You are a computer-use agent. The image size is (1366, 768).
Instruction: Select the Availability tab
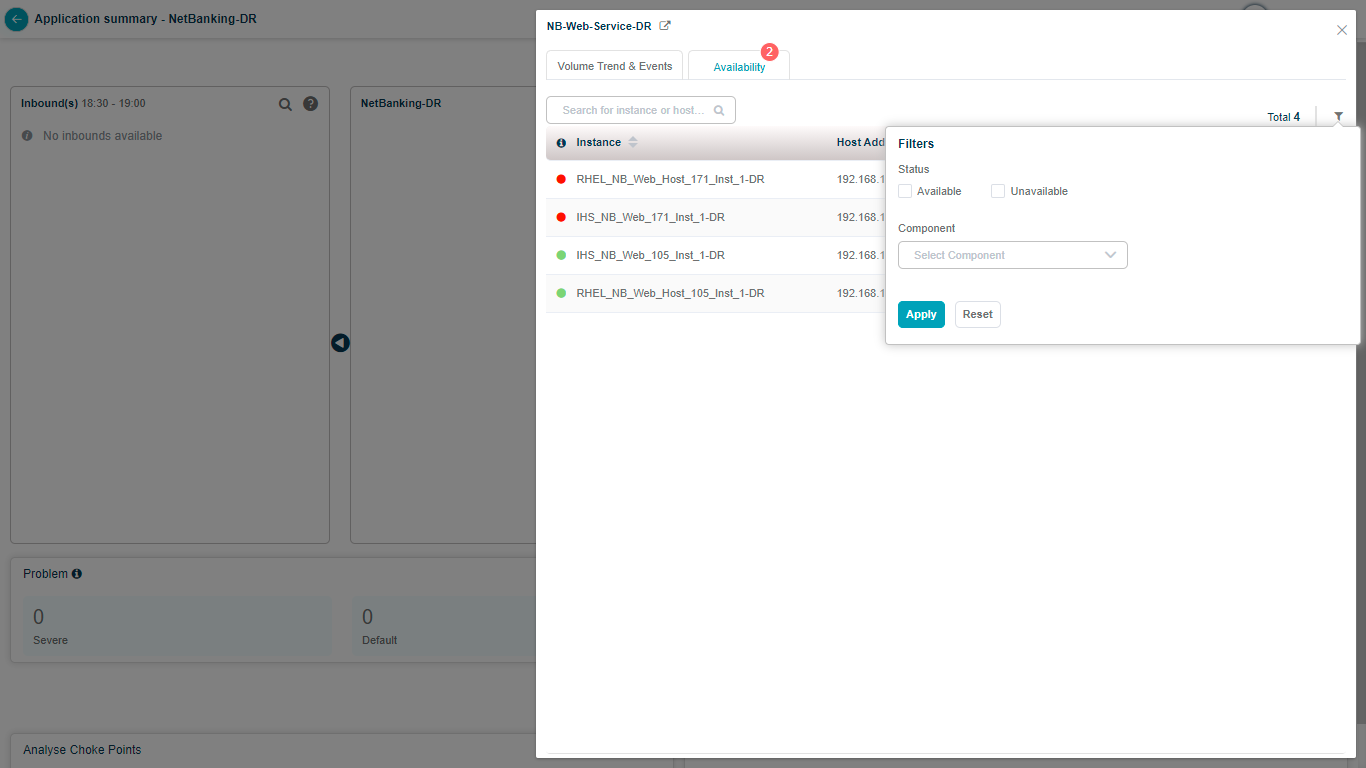[x=739, y=67]
